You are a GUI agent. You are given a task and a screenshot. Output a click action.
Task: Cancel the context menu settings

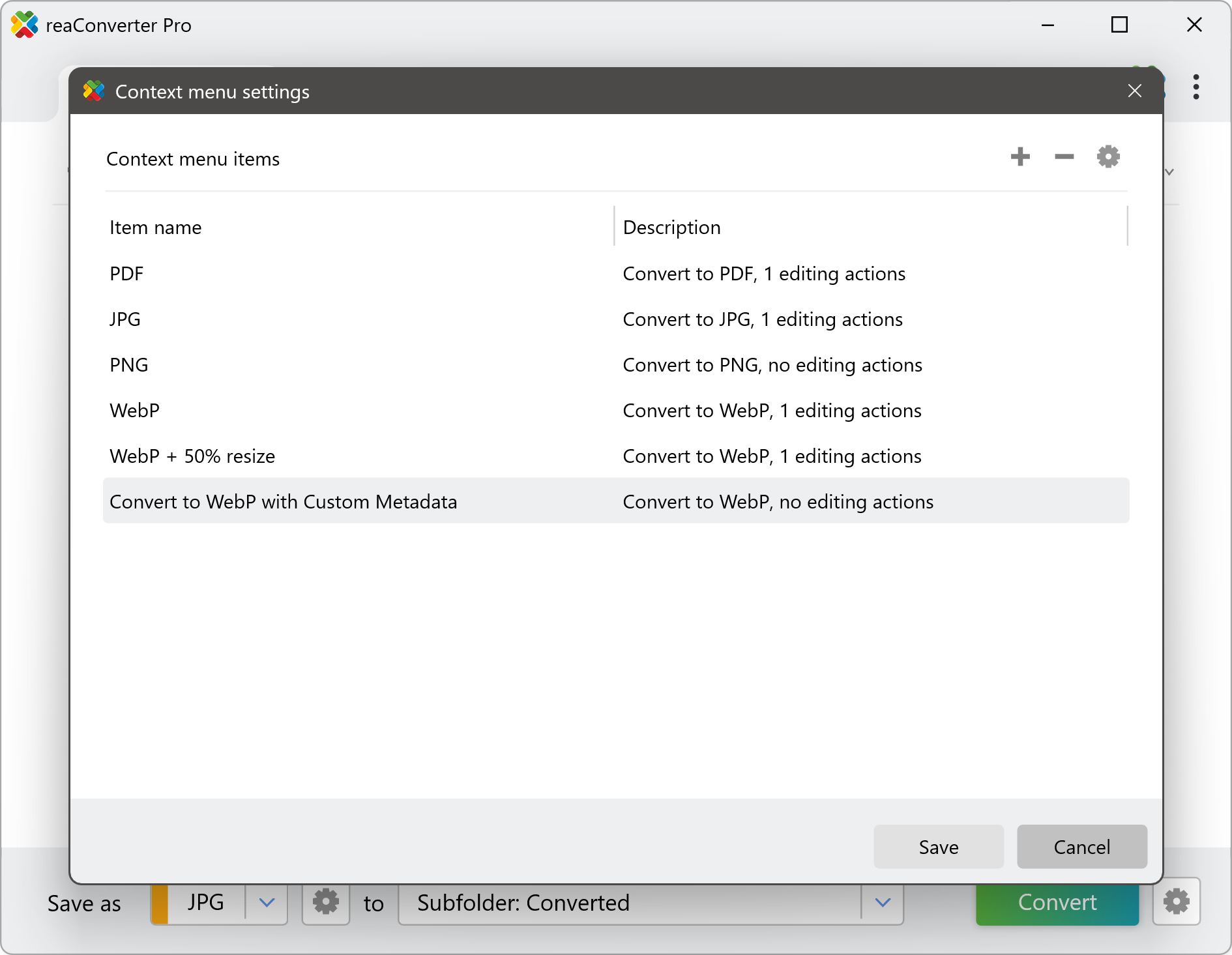(x=1081, y=847)
